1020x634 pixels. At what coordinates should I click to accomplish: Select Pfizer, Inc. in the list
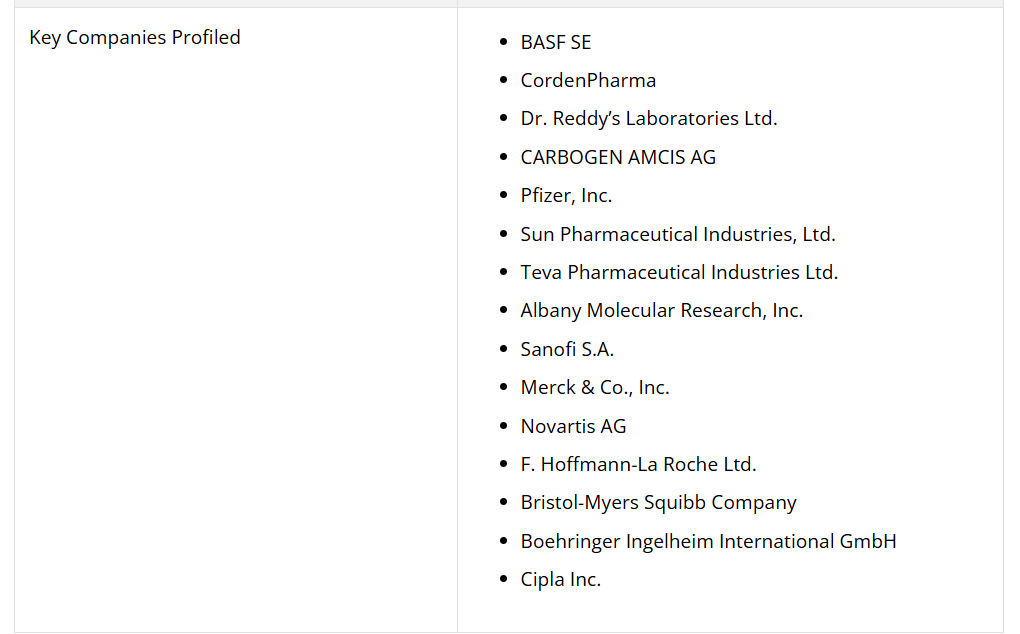tap(566, 196)
